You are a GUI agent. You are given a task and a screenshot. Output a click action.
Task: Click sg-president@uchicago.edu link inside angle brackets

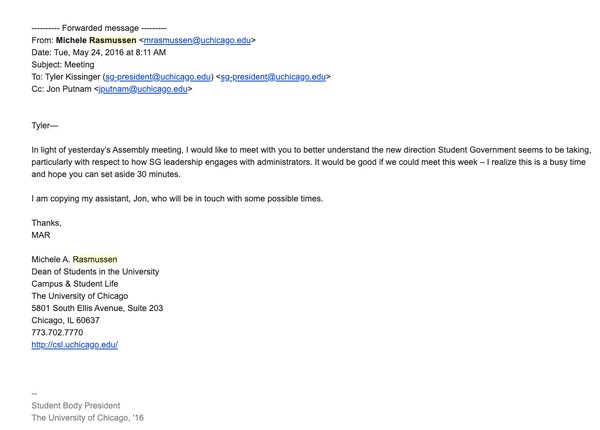[273, 77]
